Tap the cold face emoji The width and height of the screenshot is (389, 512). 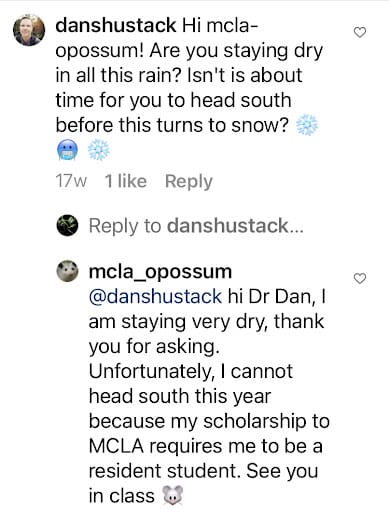pyautogui.click(x=67, y=150)
